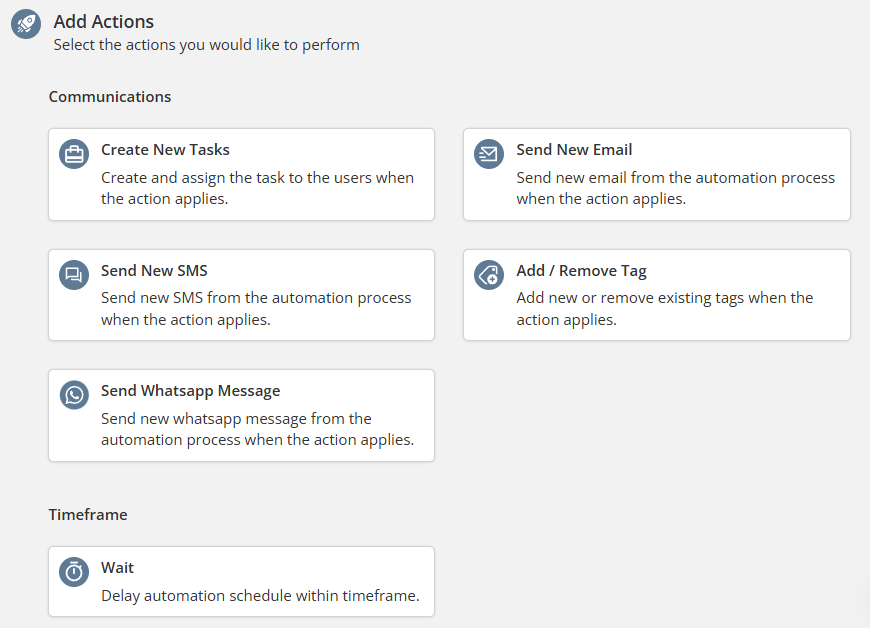Screen dimensions: 870x628
Task: Click the stopwatch icon for Wait
Action: tap(74, 572)
